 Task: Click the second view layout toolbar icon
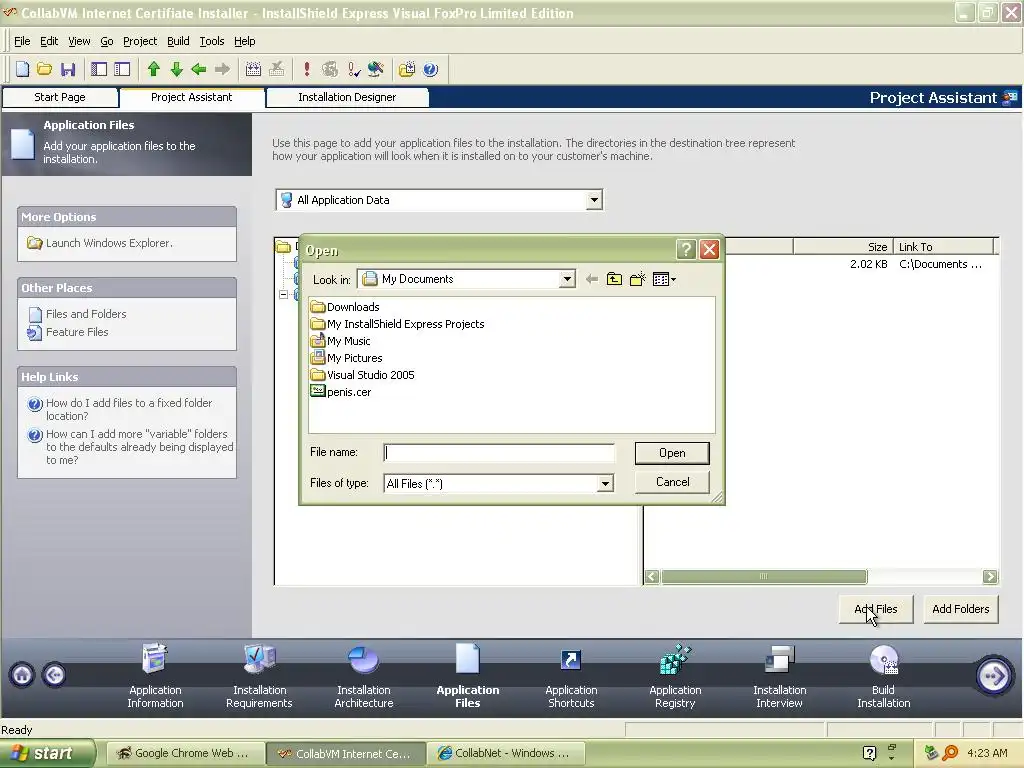[x=122, y=69]
